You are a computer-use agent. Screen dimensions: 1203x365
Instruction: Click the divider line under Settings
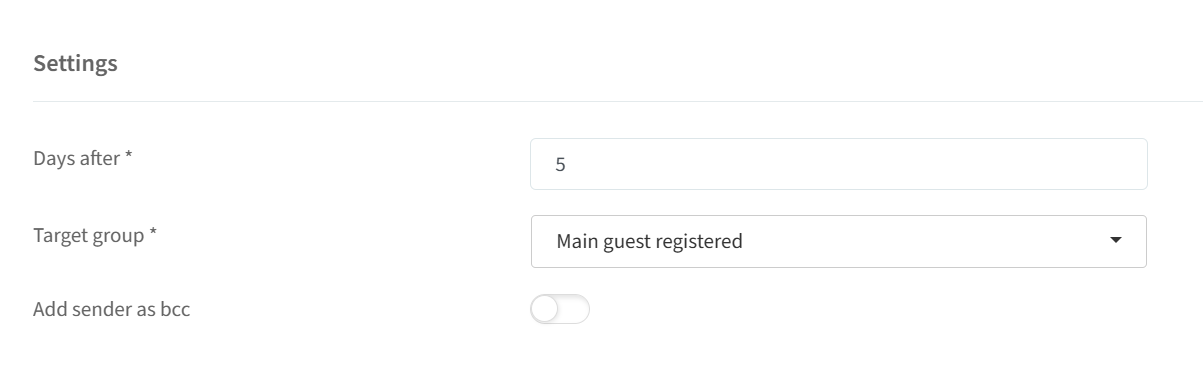point(617,101)
